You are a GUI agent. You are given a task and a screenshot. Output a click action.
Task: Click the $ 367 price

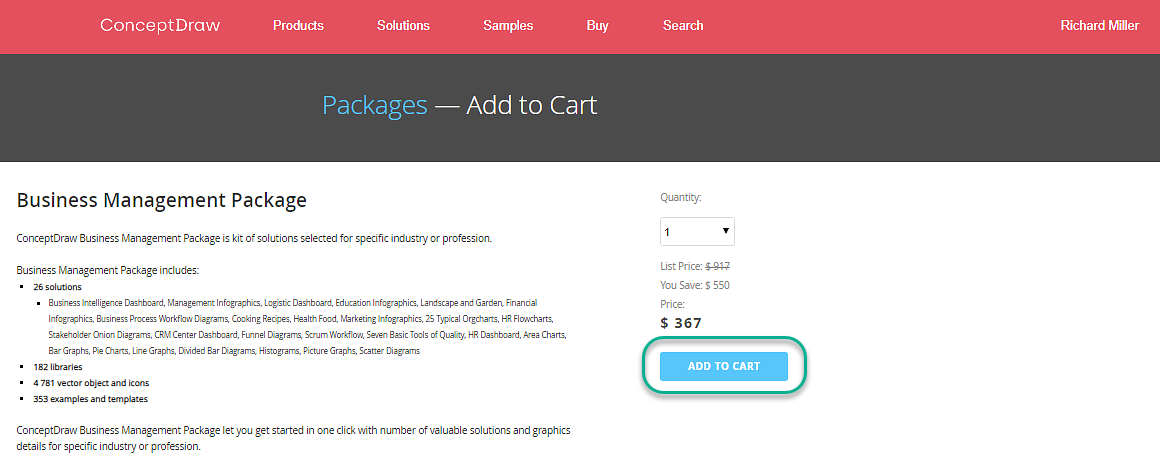681,323
